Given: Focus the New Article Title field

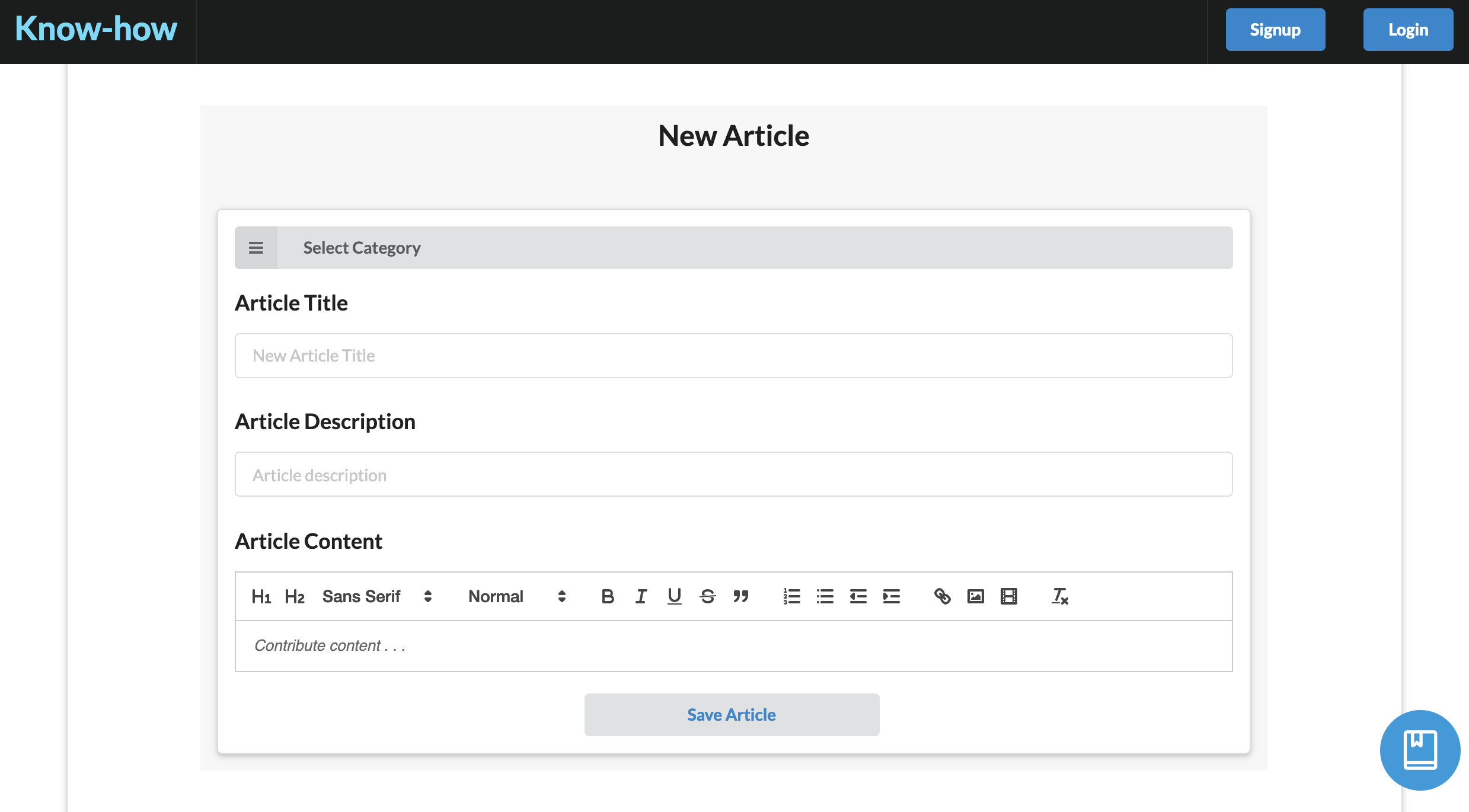Looking at the screenshot, I should (x=733, y=356).
